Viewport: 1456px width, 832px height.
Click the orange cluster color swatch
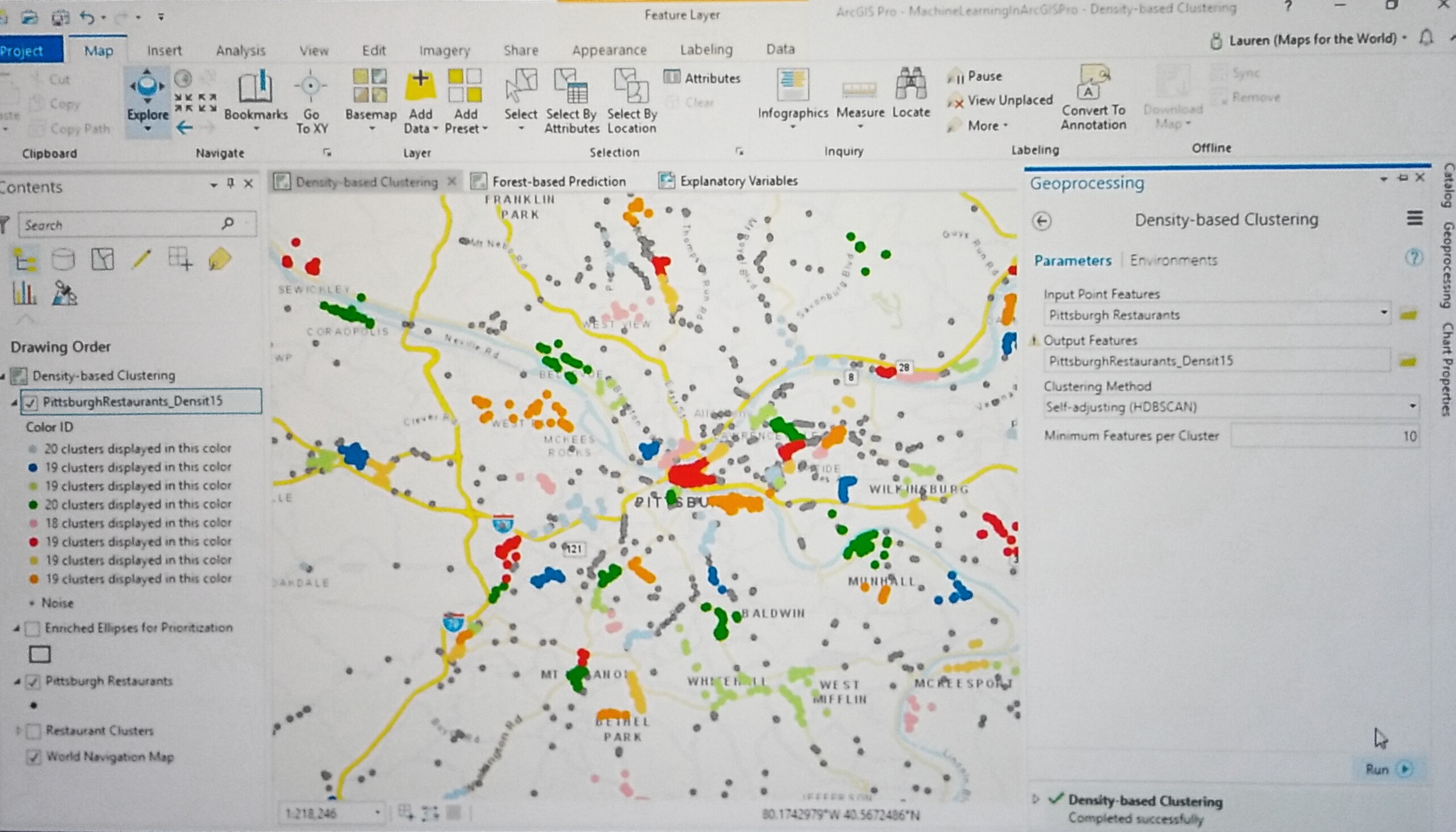point(33,579)
